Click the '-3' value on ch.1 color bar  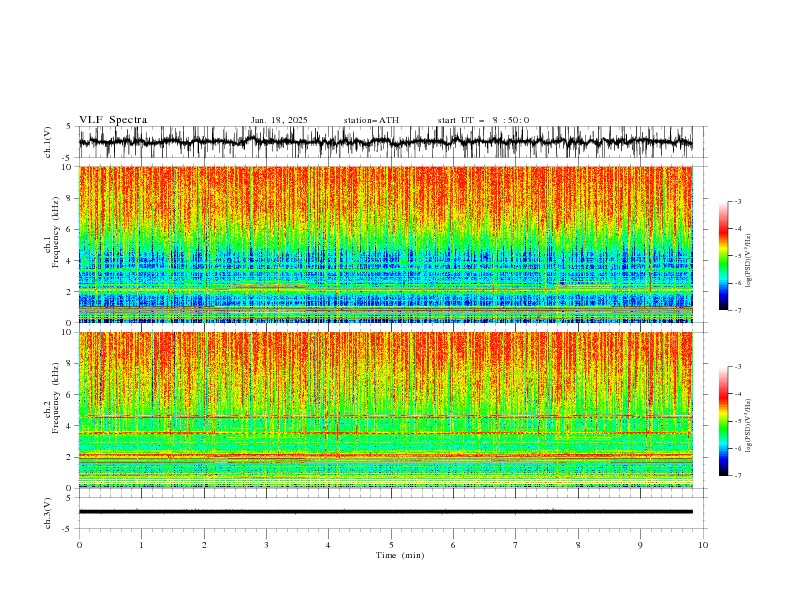[x=737, y=201]
